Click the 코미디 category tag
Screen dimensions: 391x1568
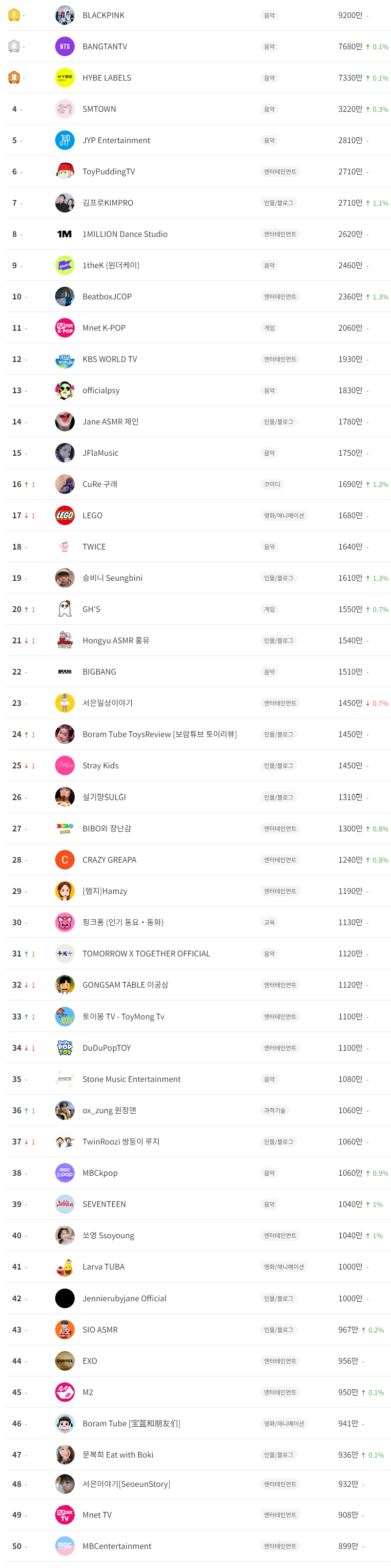point(271,485)
